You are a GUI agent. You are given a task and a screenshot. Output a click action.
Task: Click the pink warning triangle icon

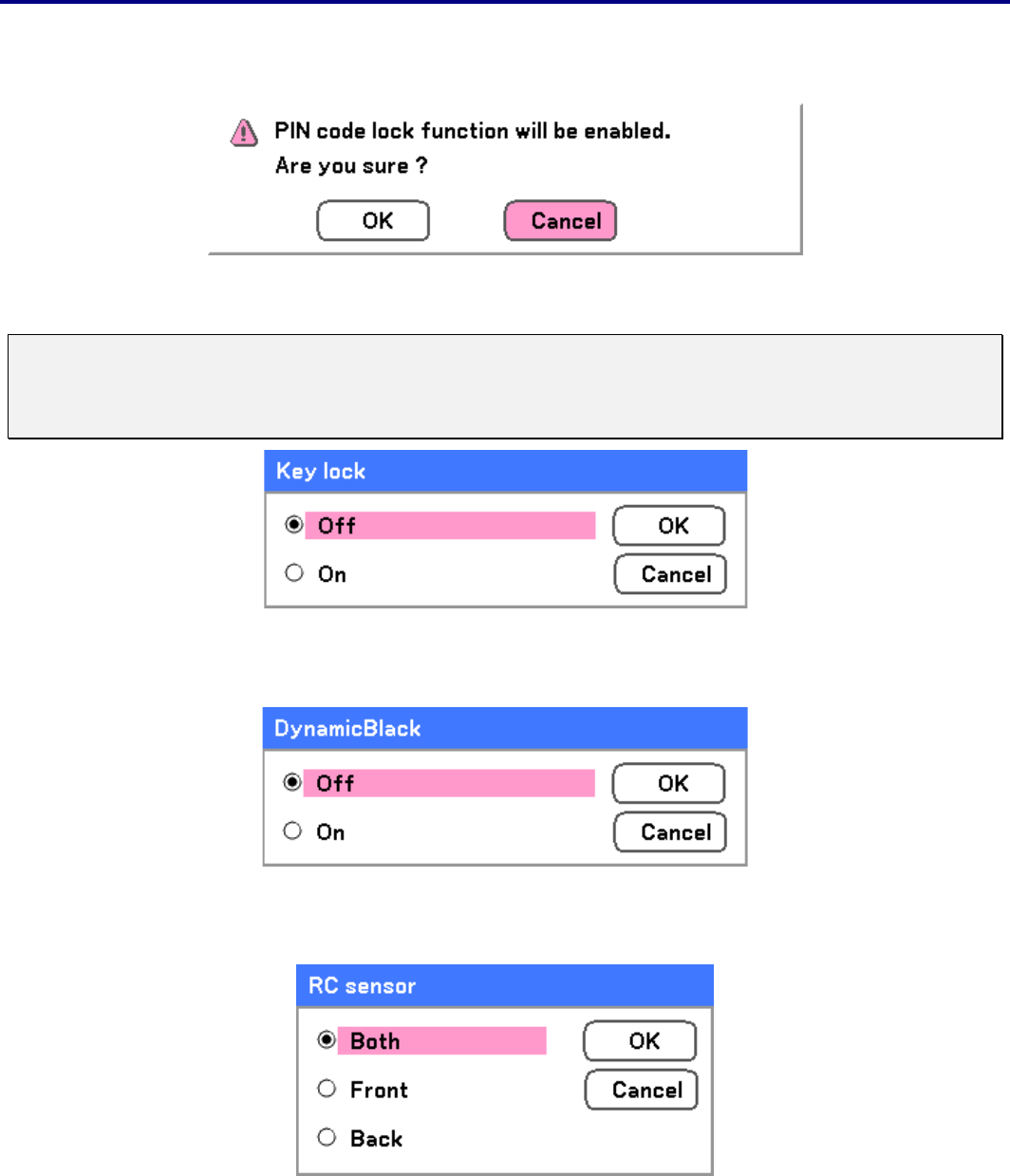point(244,132)
